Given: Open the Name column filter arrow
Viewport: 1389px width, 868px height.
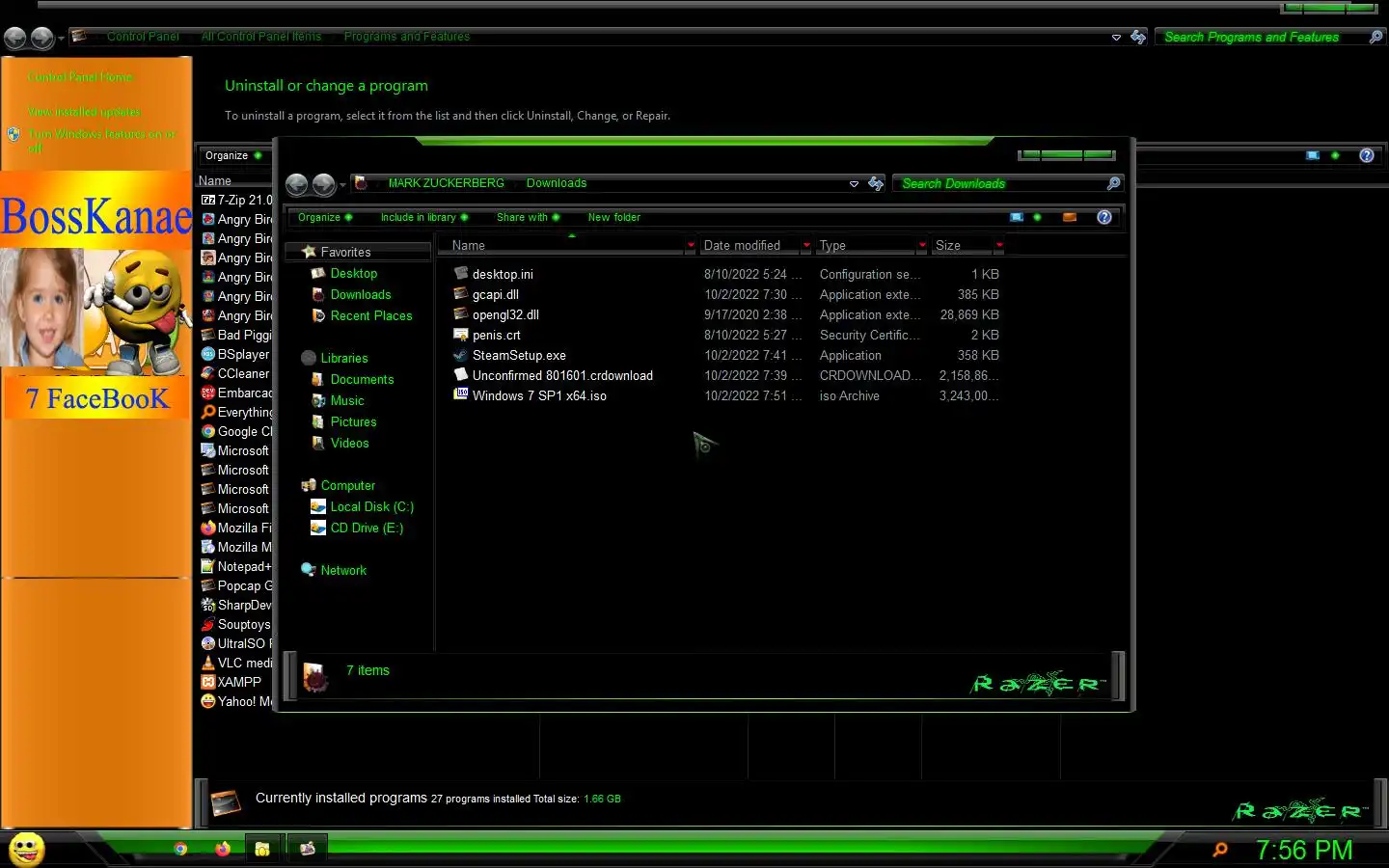Looking at the screenshot, I should 691,246.
